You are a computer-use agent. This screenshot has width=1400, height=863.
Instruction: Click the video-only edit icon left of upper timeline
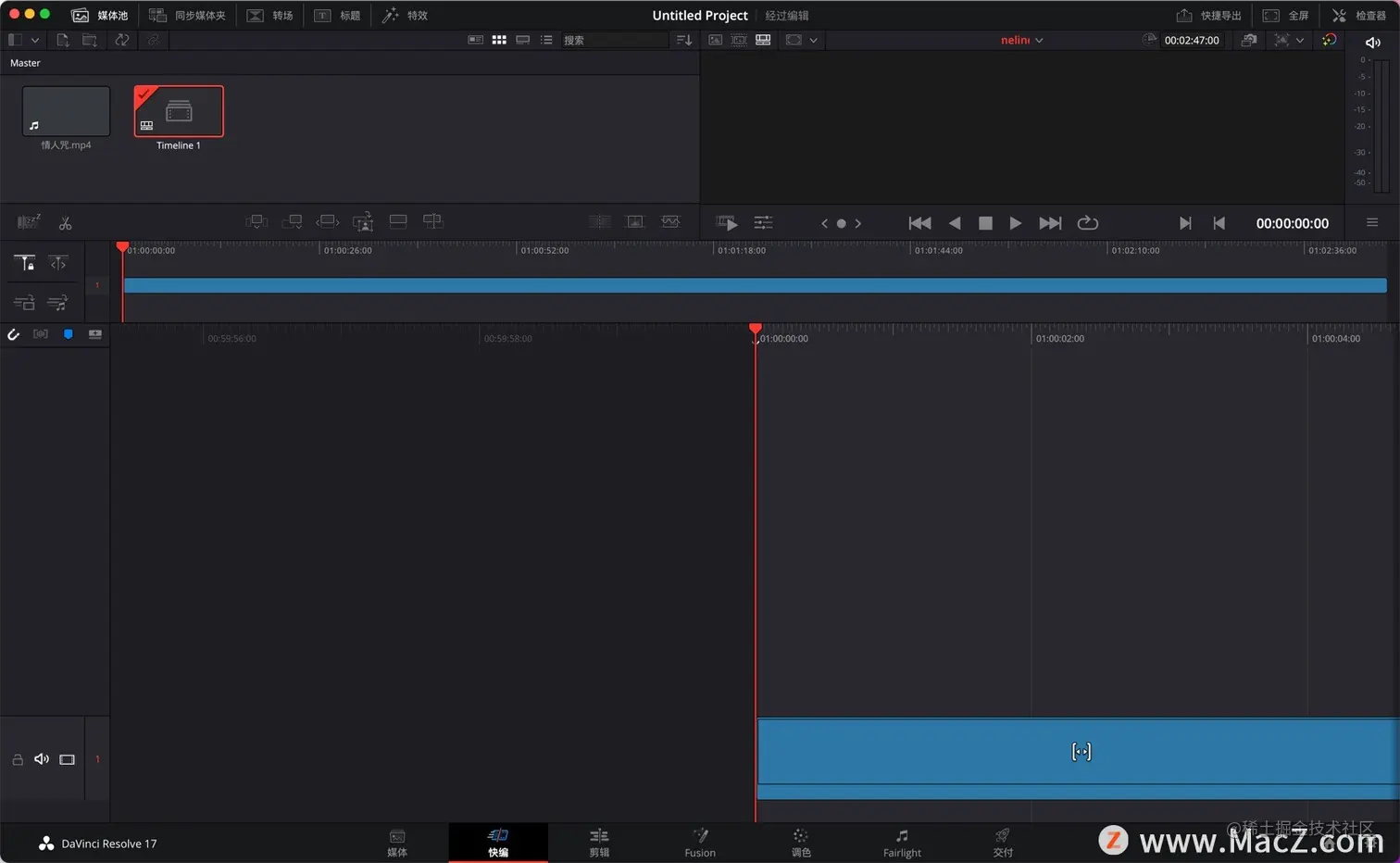click(24, 303)
